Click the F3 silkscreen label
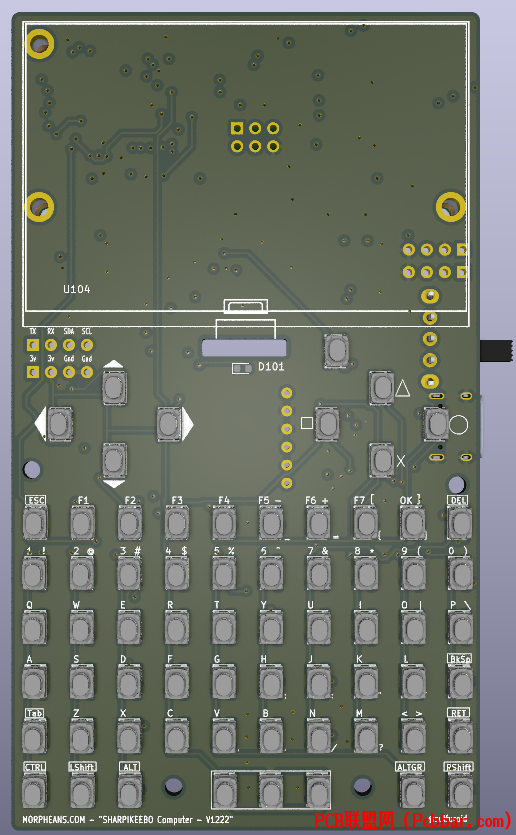The width and height of the screenshot is (516, 835). [177, 500]
